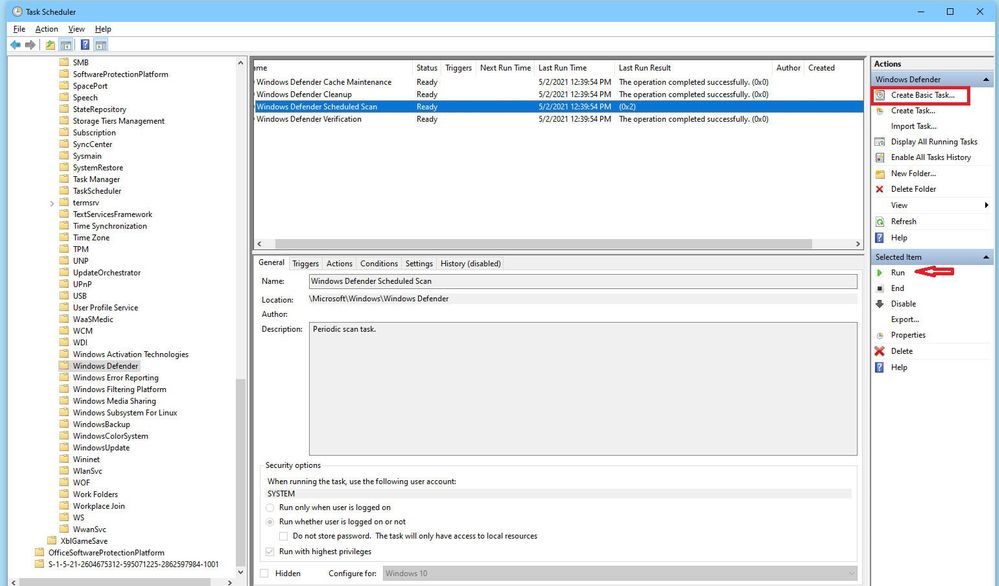Screen dimensions: 999x586
Task: Click the tree pane scroll down arrow
Action: point(240,572)
